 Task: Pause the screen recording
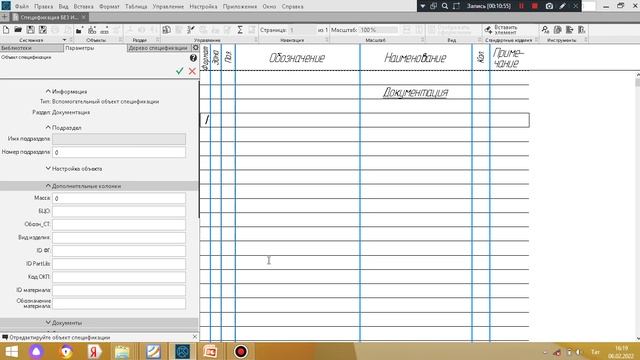(521, 6)
